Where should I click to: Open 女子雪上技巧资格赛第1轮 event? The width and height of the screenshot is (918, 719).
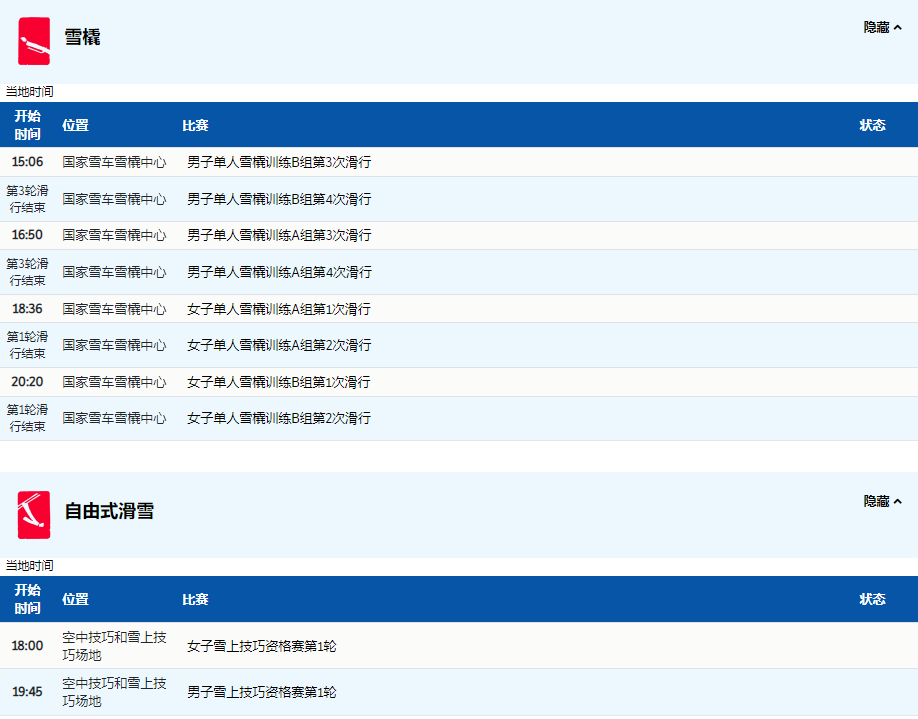pos(262,646)
